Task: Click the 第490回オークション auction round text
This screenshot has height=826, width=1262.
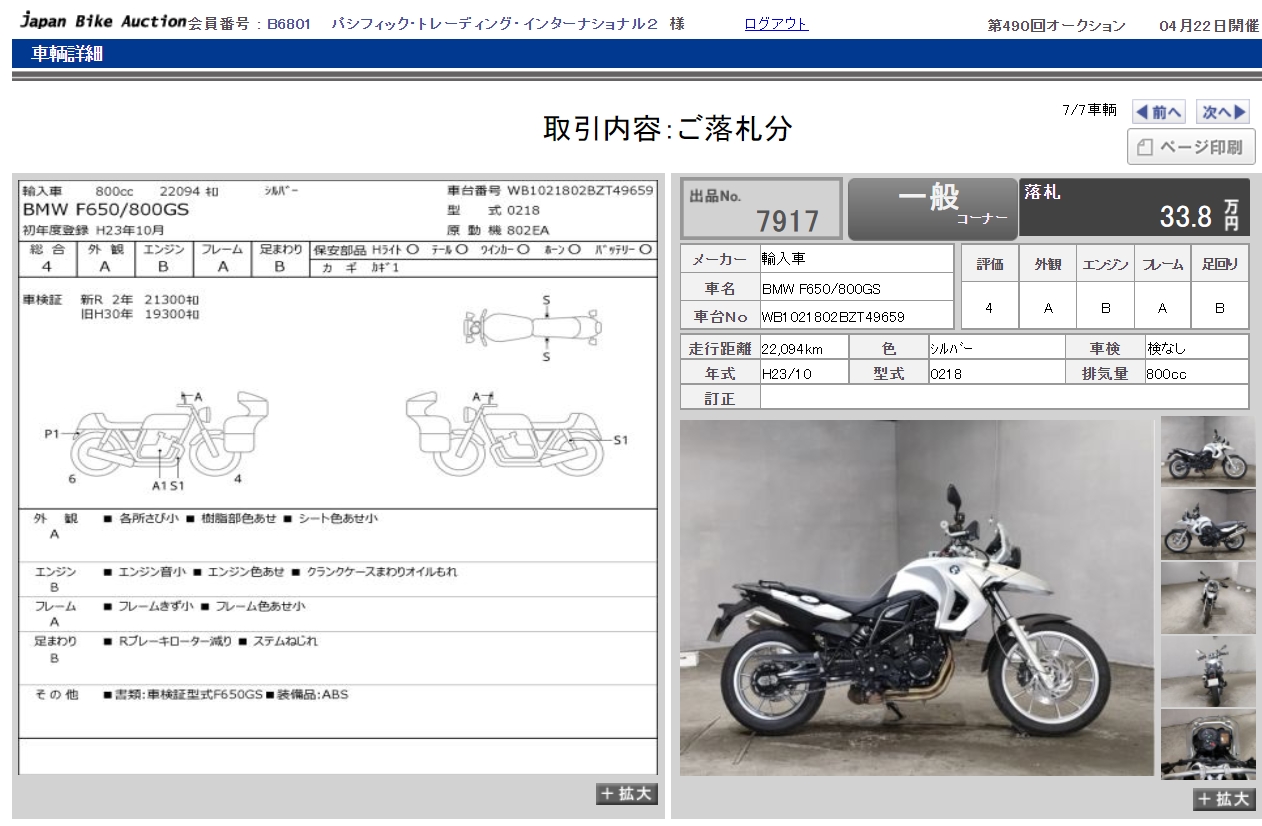Action: 1056,26
